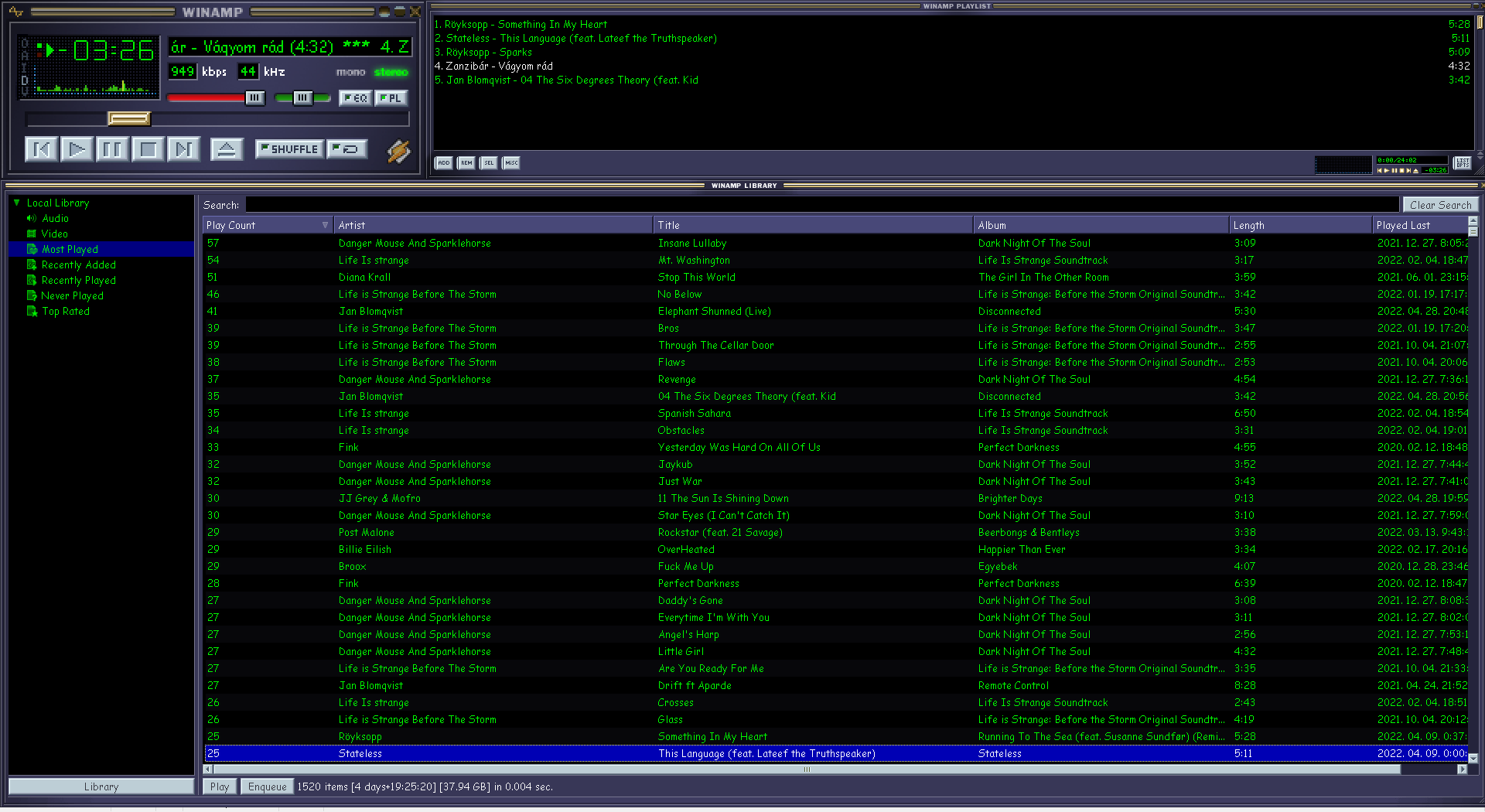The width and height of the screenshot is (1485, 812).
Task: Click the Winamp lightning bolt logo
Action: [398, 151]
